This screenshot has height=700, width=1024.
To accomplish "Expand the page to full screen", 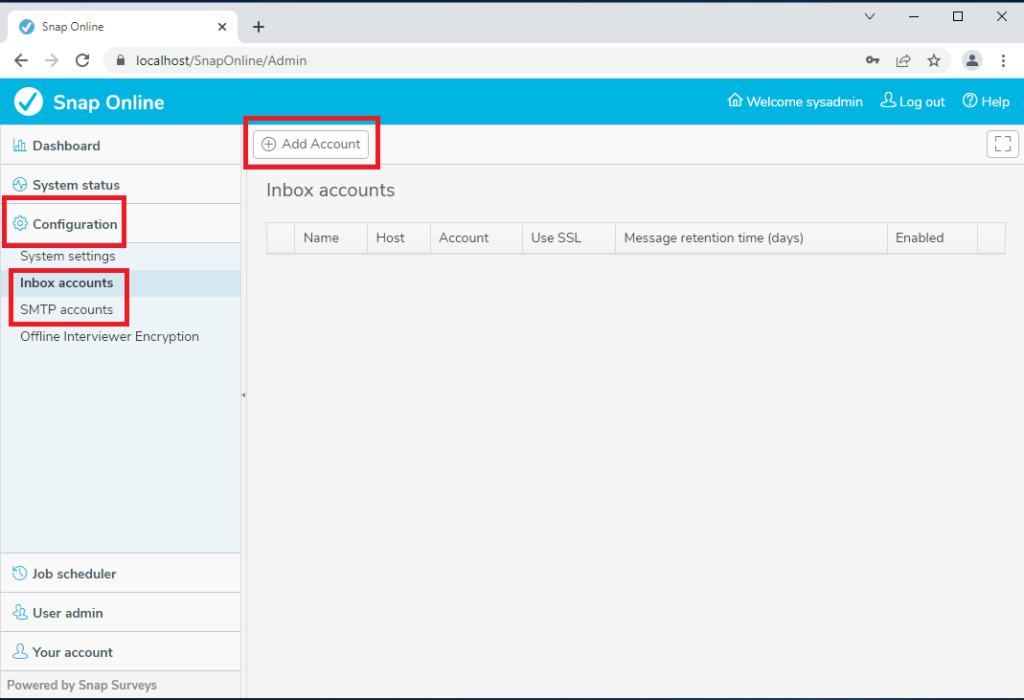I will click(x=1002, y=143).
